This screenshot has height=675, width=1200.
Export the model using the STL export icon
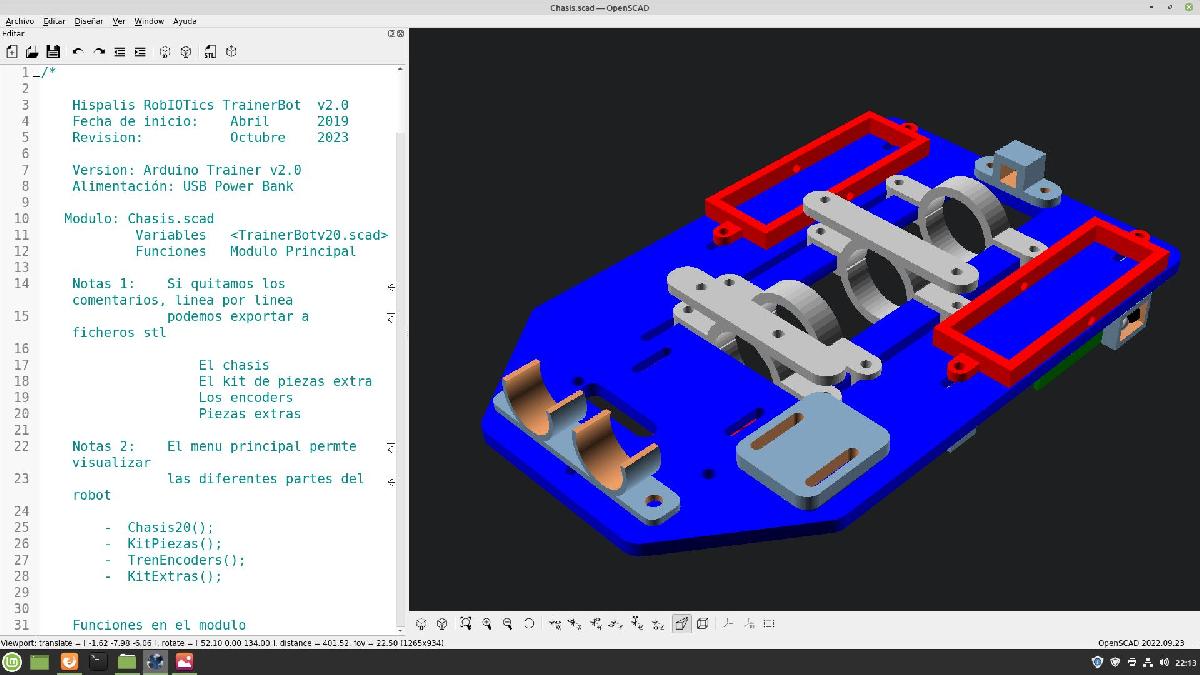pyautogui.click(x=210, y=52)
